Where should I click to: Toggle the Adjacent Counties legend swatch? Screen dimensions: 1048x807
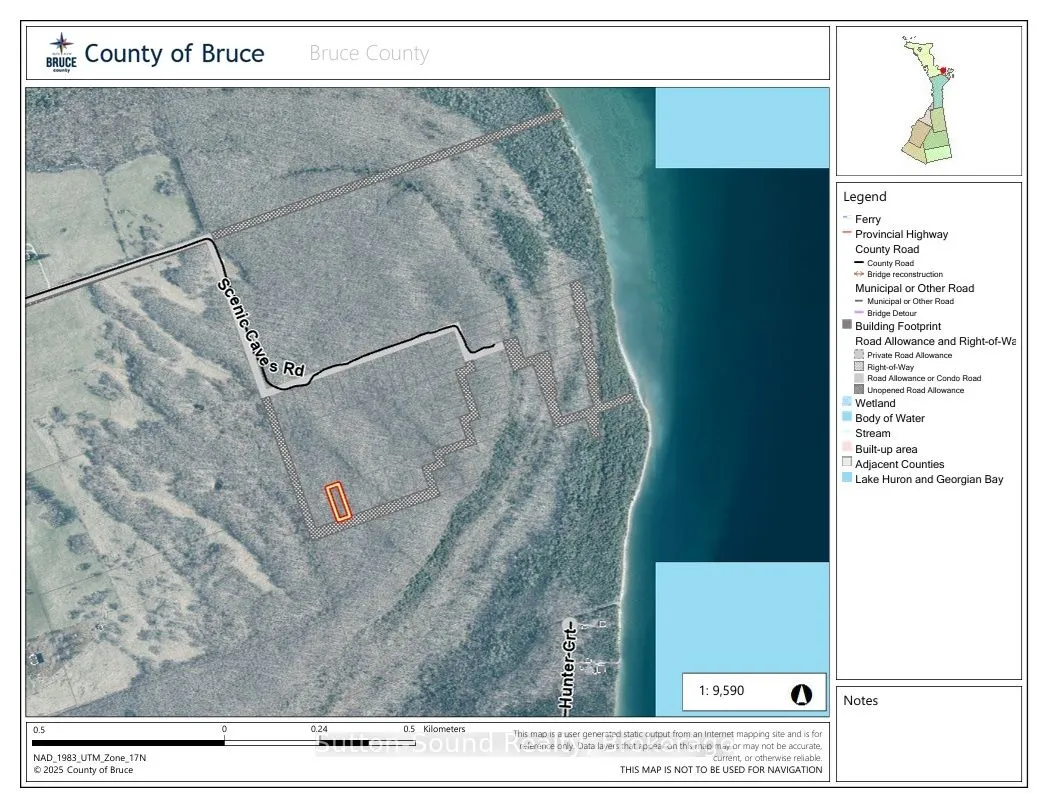pos(845,464)
